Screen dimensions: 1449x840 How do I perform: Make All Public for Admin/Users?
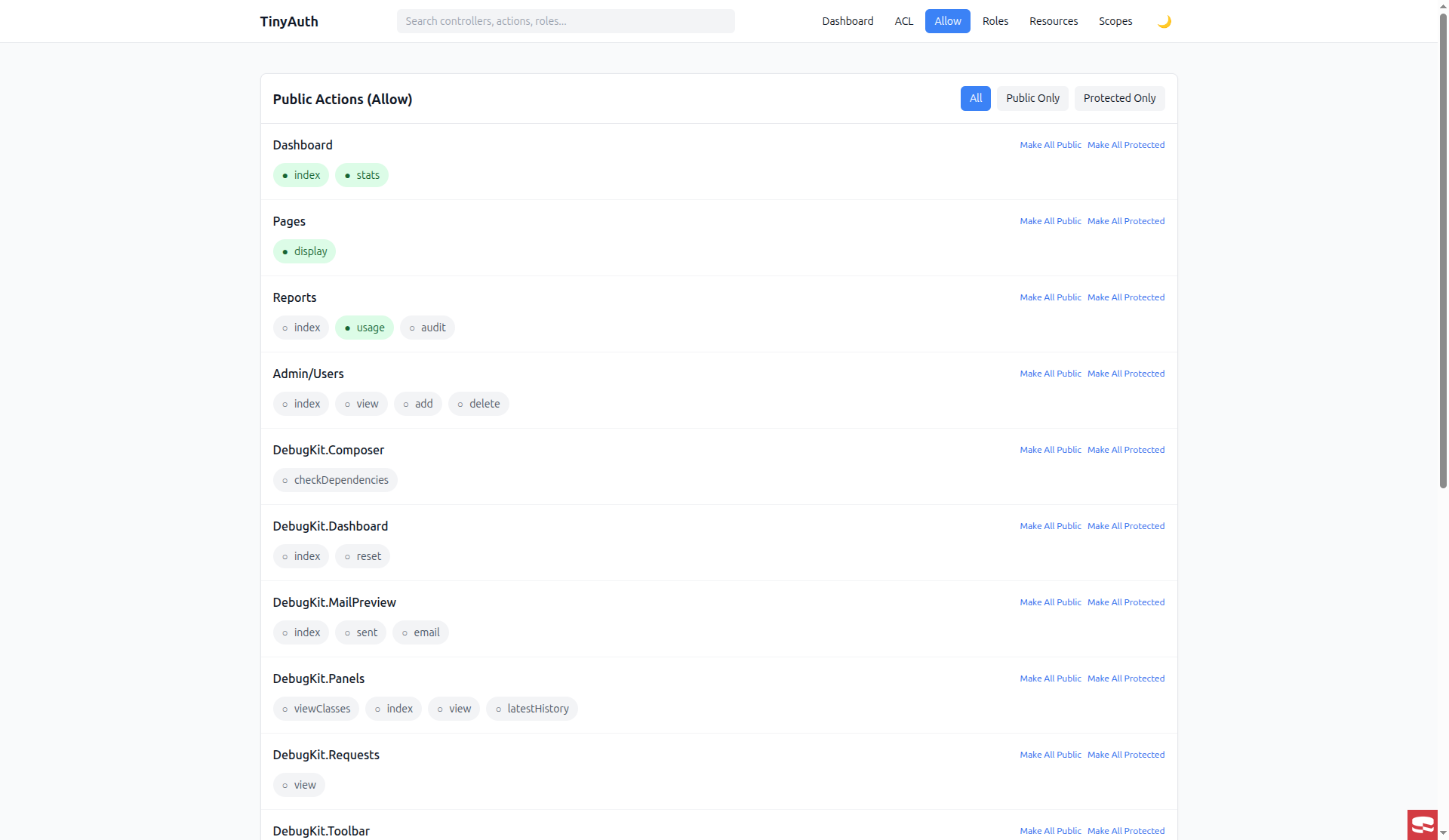1050,374
